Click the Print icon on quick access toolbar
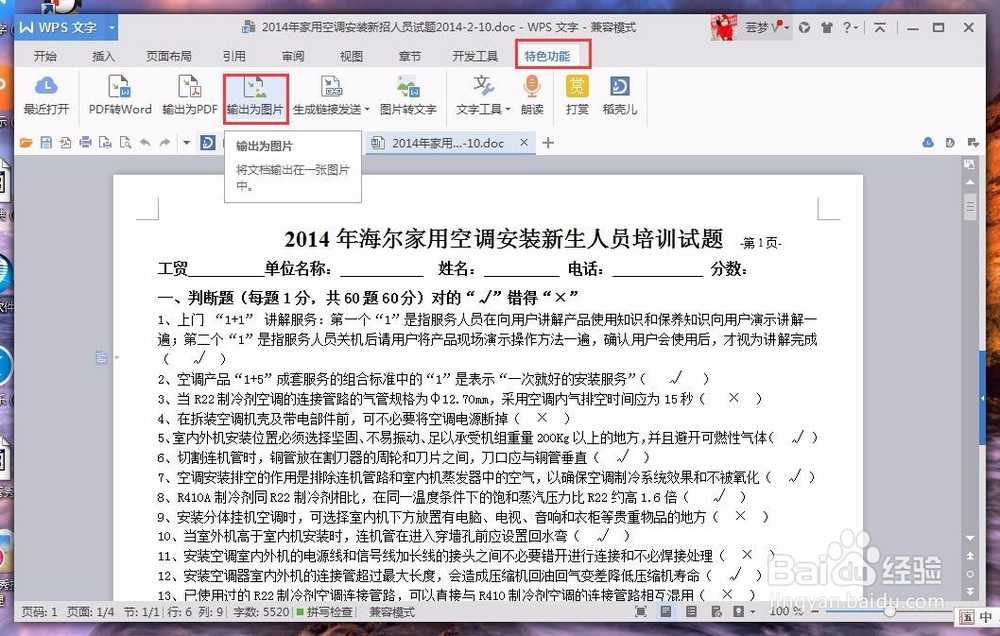Screen dimensions: 1000x636 click(x=85, y=143)
